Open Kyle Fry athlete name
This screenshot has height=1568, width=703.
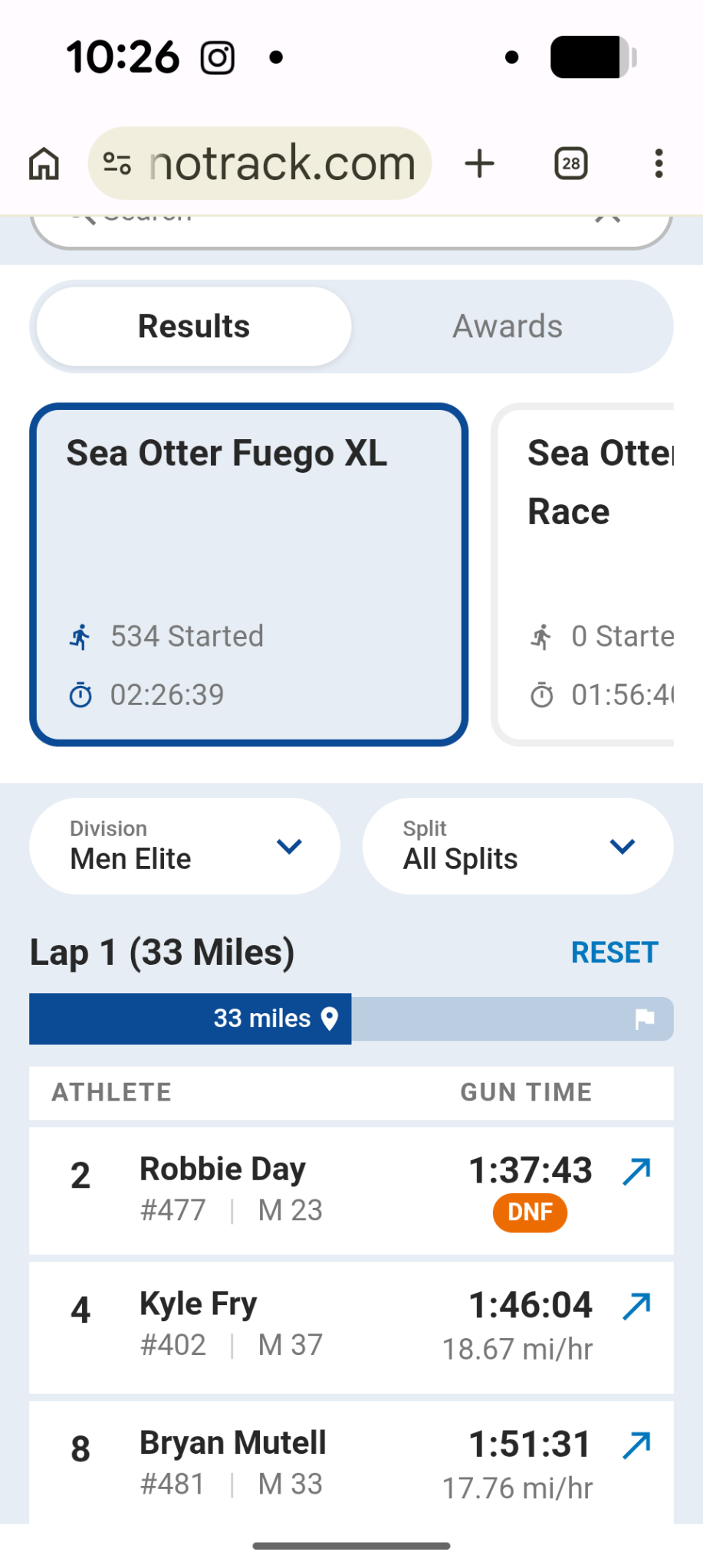click(198, 1304)
